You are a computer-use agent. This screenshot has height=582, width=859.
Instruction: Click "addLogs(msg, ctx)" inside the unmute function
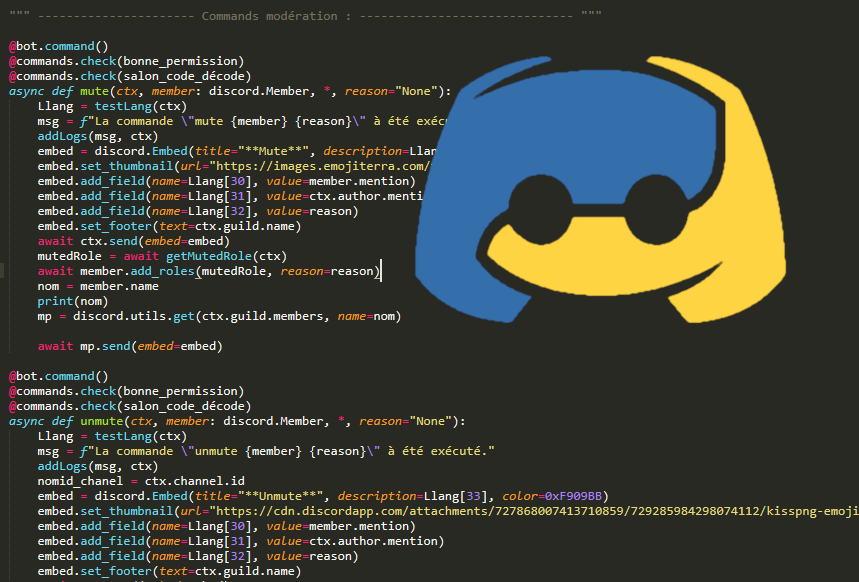98,466
